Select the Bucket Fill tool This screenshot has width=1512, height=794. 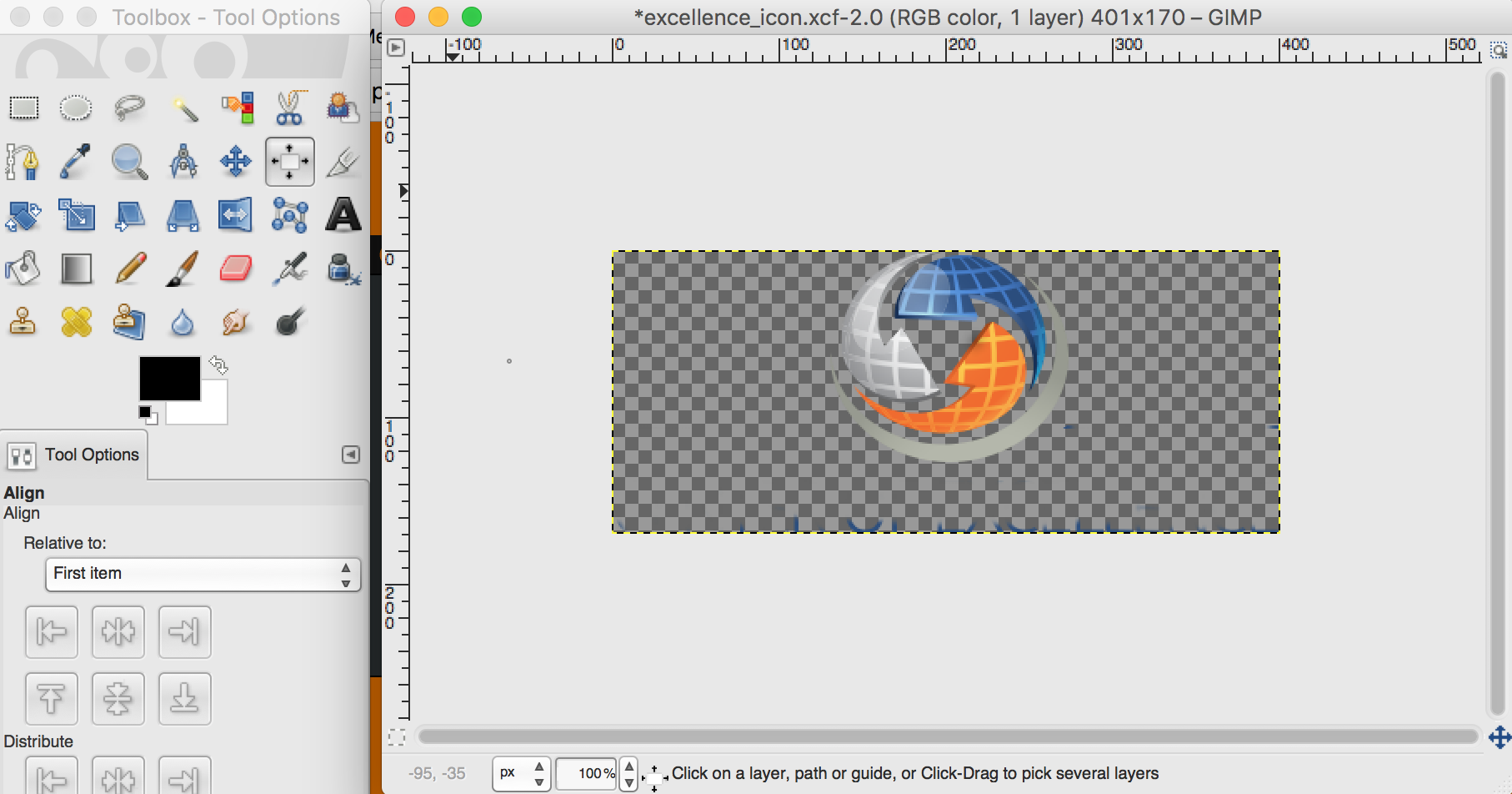pos(23,269)
